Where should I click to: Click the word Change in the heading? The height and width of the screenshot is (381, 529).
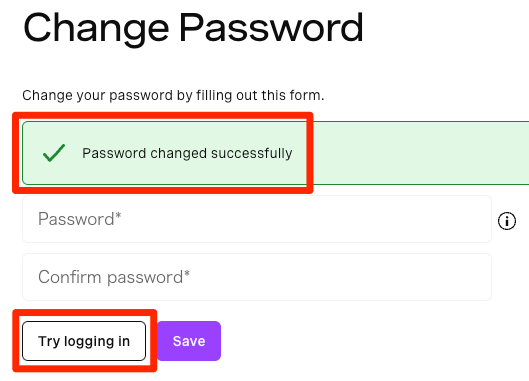pyautogui.click(x=96, y=29)
